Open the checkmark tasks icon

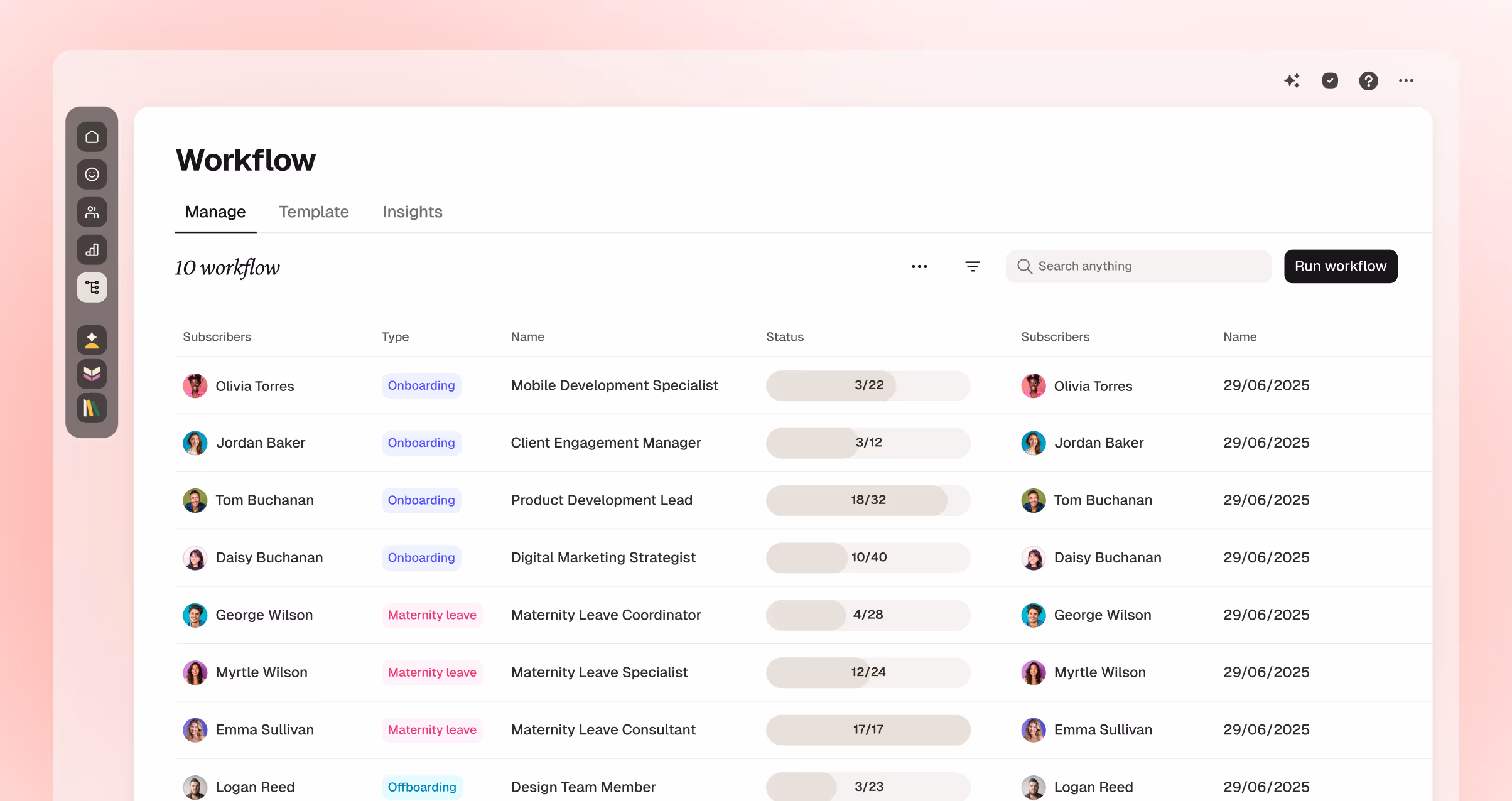point(1330,80)
